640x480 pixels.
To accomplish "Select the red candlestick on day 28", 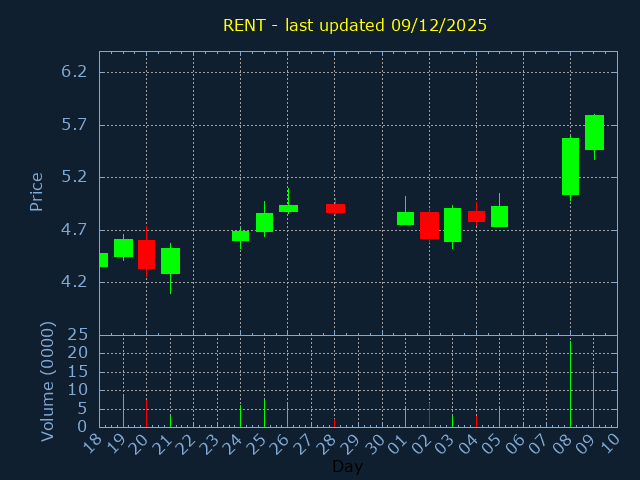I will (x=335, y=208).
